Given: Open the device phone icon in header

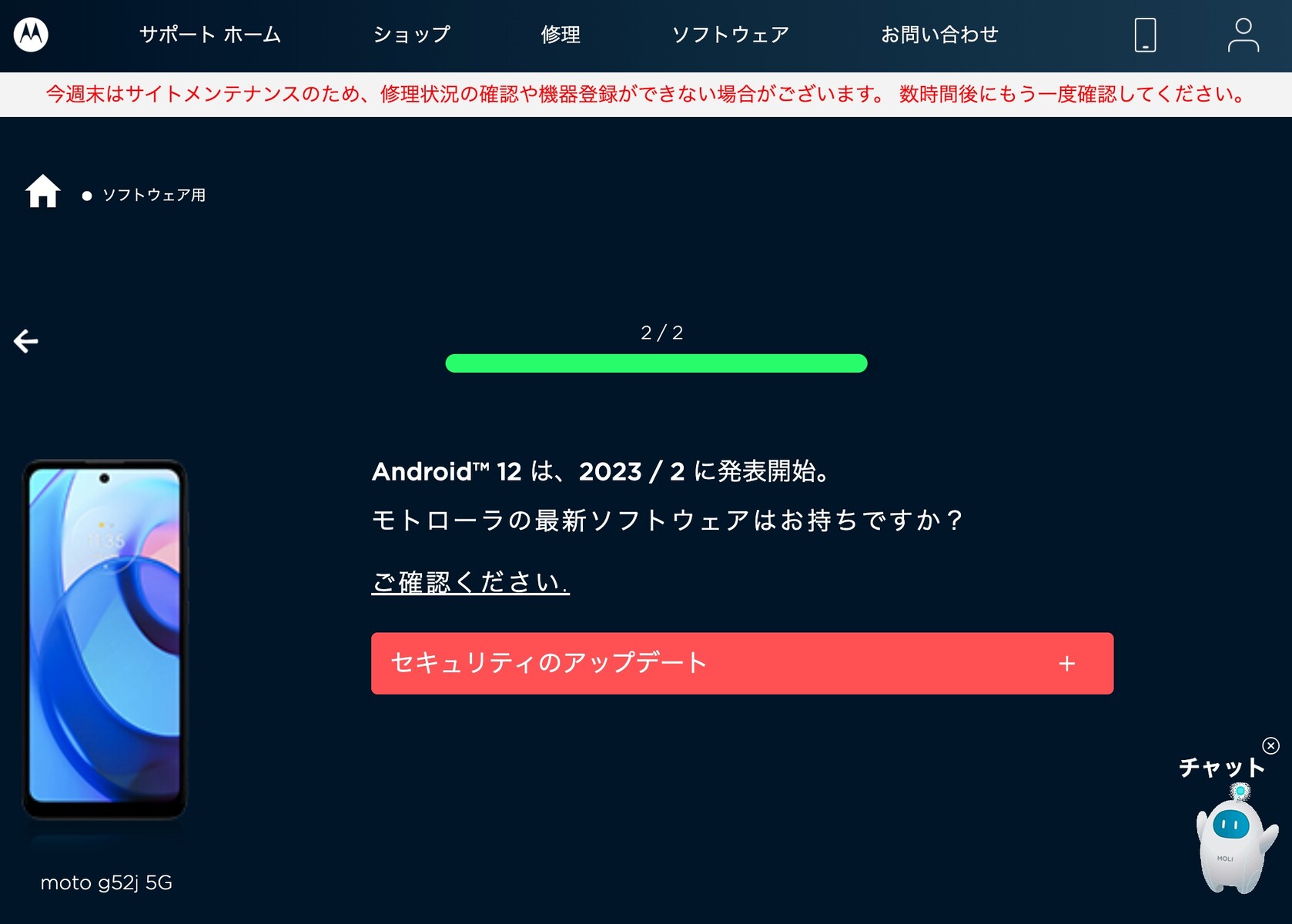Looking at the screenshot, I should click(1145, 35).
